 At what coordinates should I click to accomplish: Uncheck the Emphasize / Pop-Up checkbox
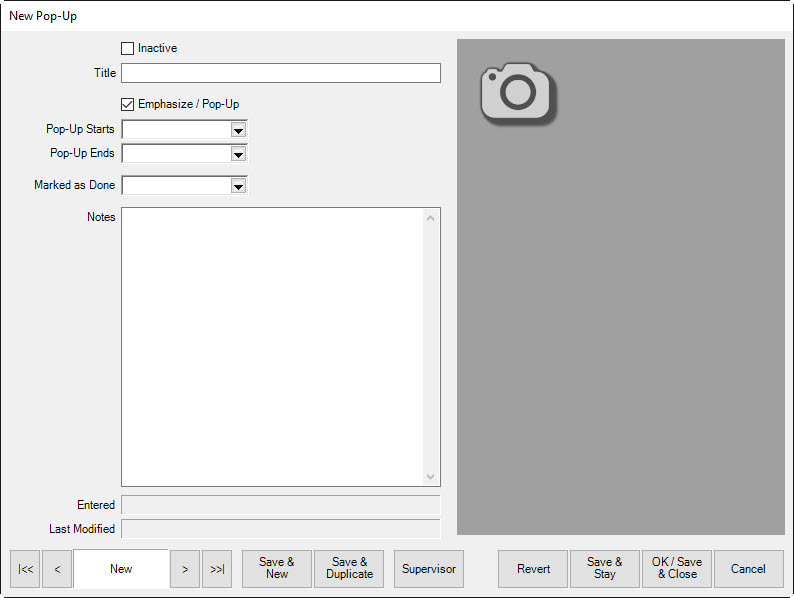point(127,104)
